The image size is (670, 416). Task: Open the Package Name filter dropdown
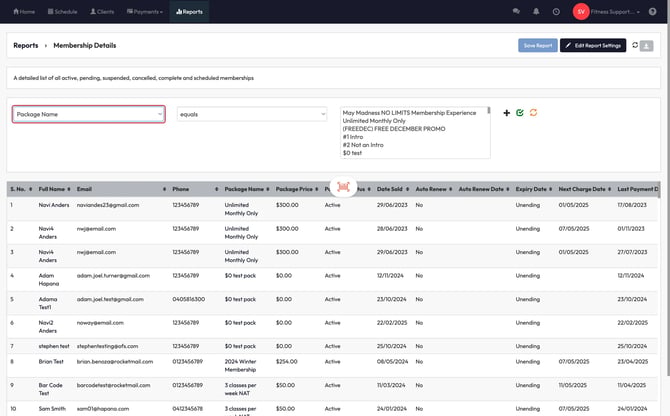(88, 114)
